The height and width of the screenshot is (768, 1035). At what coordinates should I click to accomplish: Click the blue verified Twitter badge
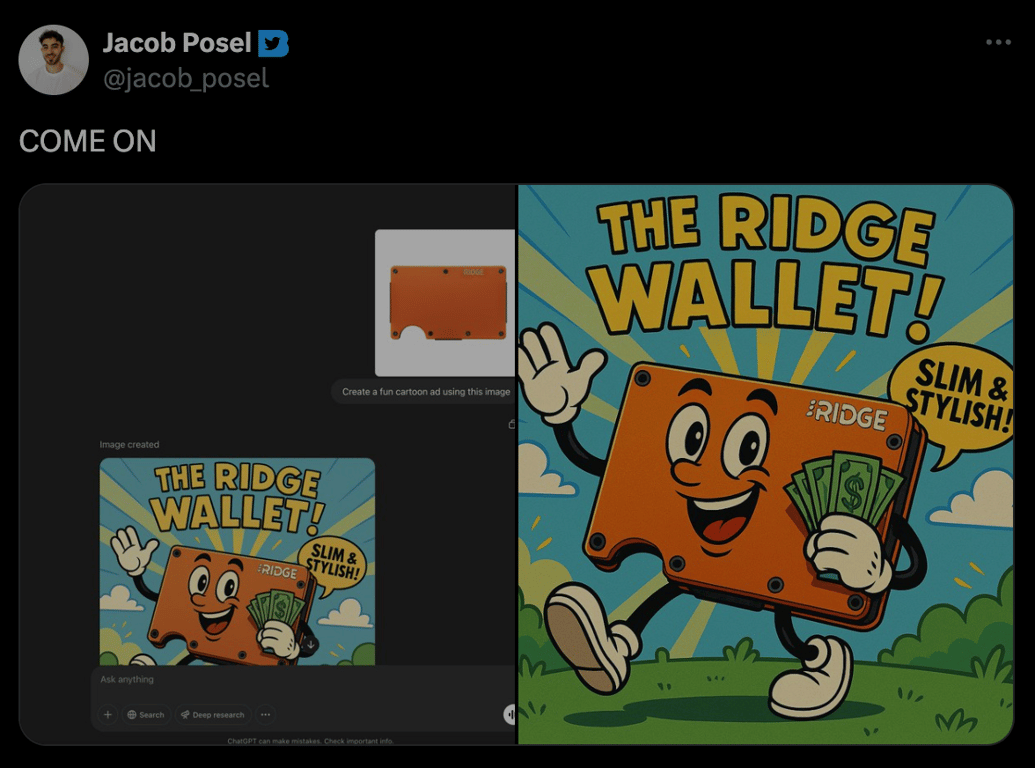(273, 44)
